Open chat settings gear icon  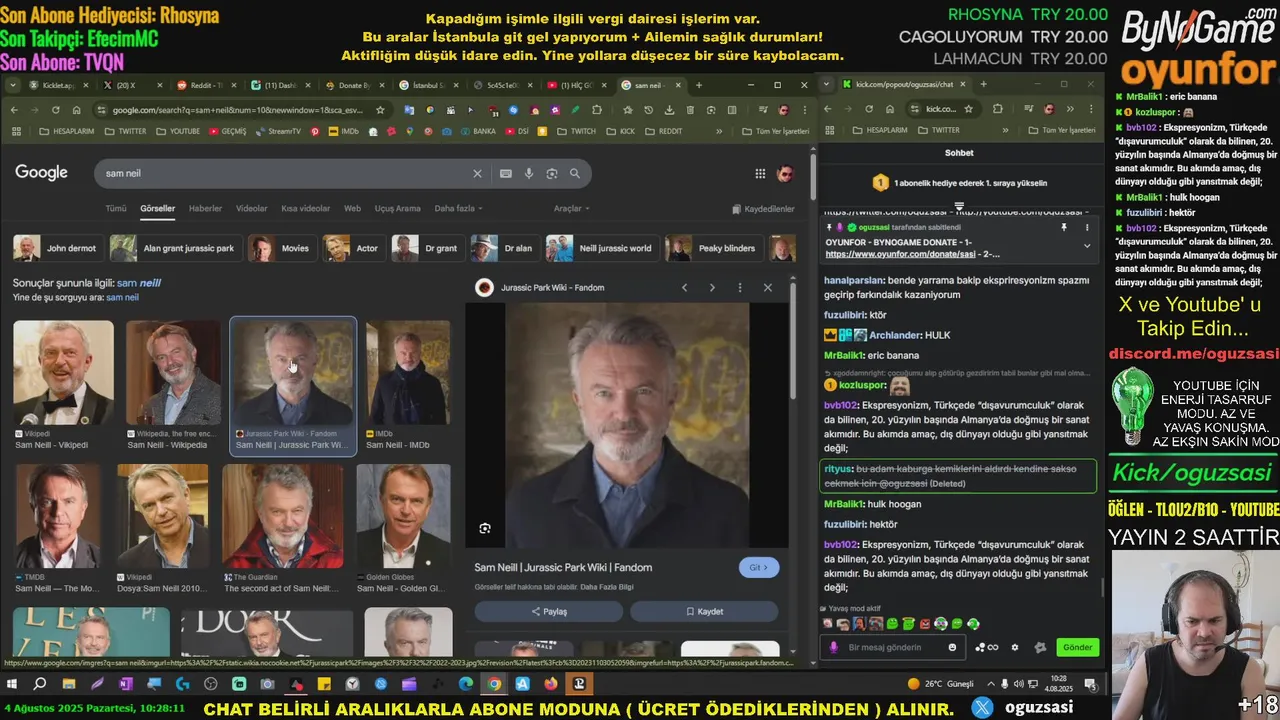click(x=1015, y=647)
